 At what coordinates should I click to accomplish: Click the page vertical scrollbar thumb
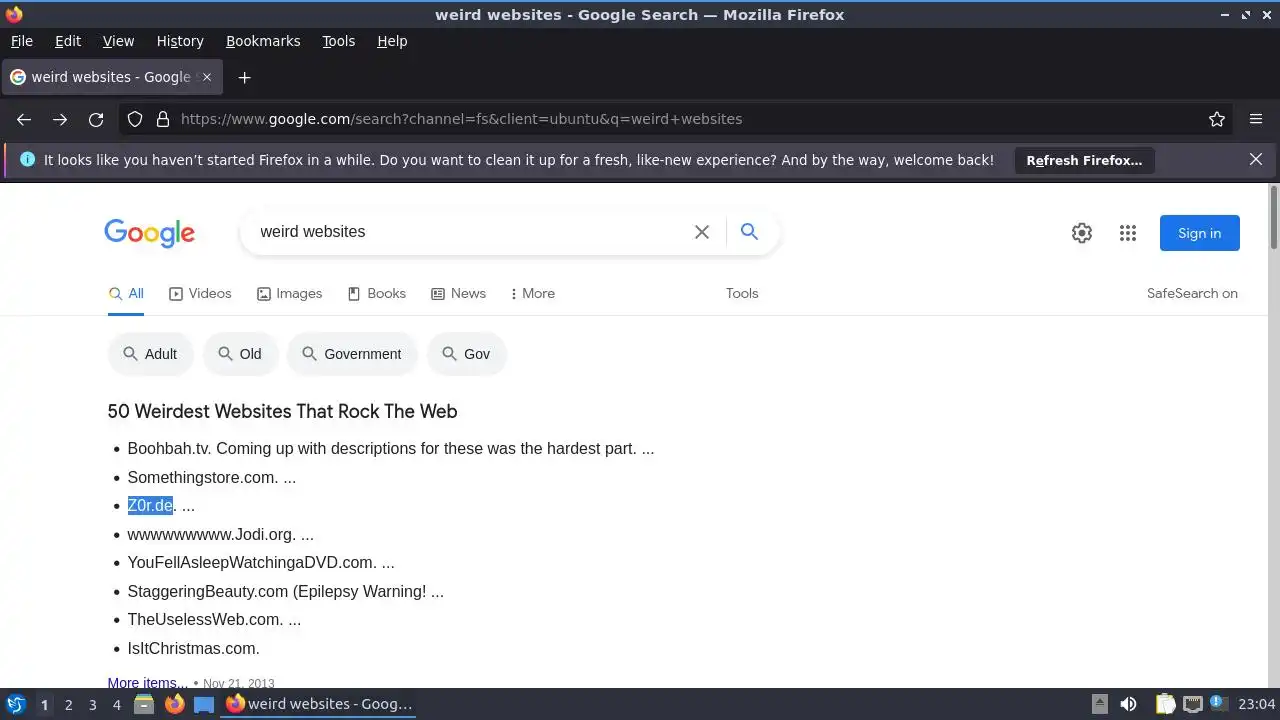click(1273, 218)
